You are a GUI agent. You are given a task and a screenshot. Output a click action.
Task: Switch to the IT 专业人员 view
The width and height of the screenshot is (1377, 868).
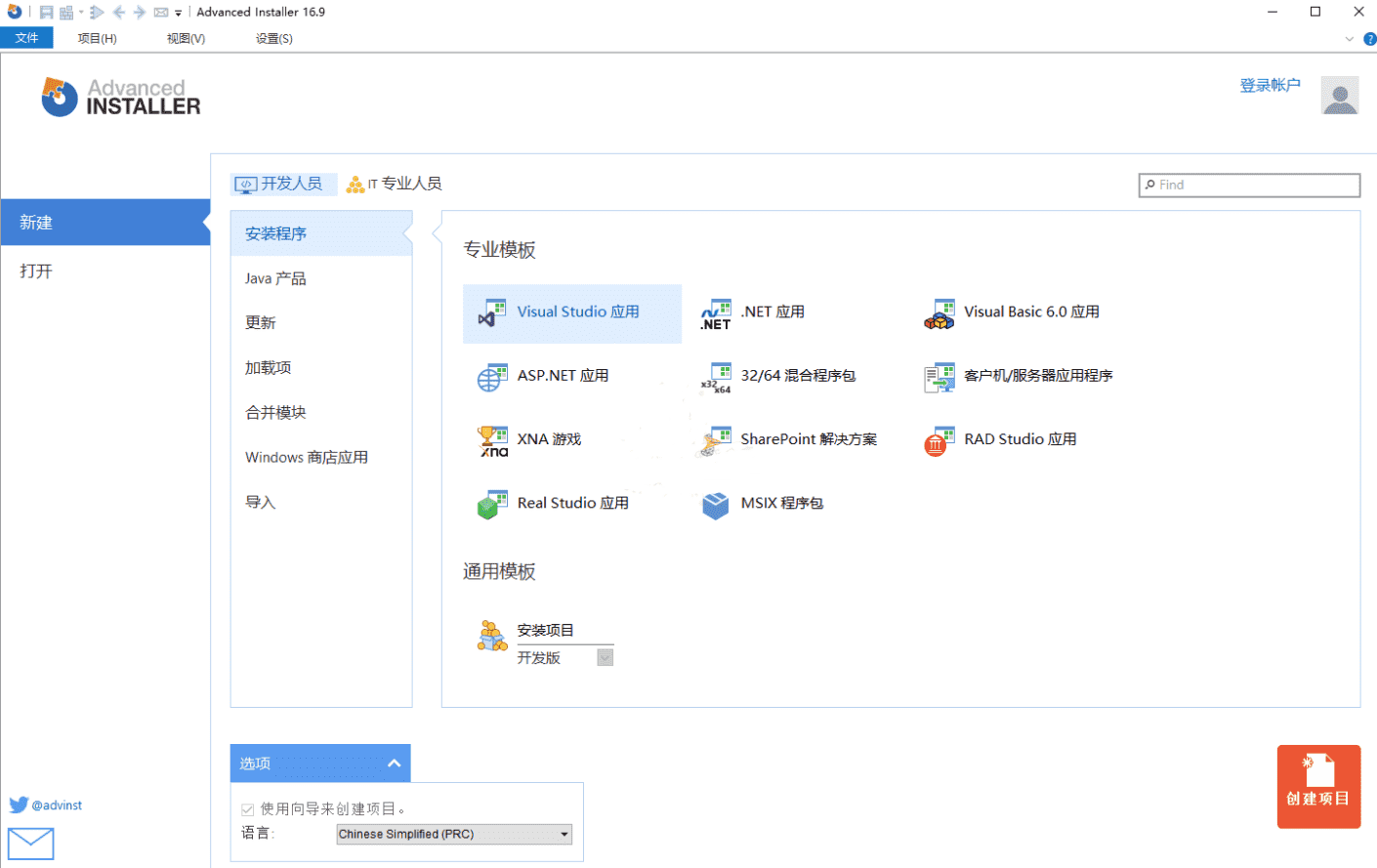point(394,184)
